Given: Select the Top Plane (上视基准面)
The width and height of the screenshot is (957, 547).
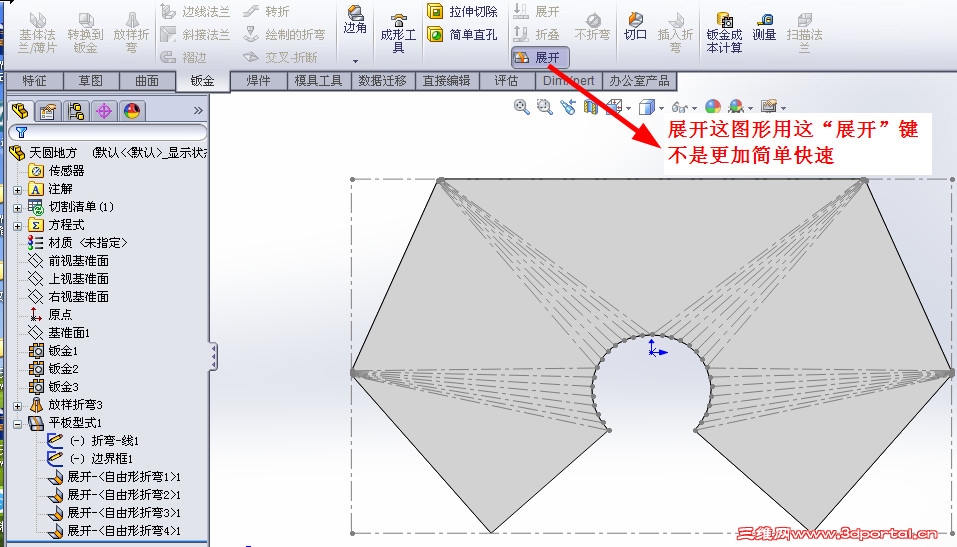Looking at the screenshot, I should (69, 279).
